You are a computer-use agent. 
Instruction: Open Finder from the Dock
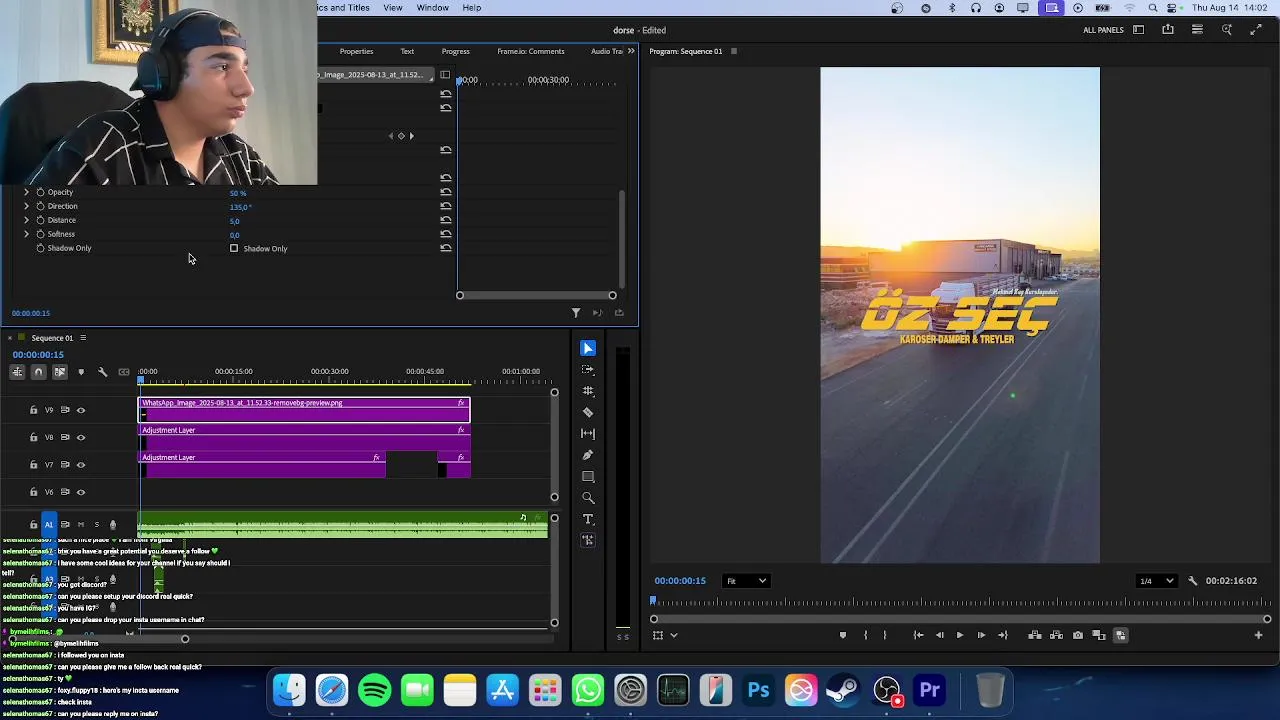289,691
